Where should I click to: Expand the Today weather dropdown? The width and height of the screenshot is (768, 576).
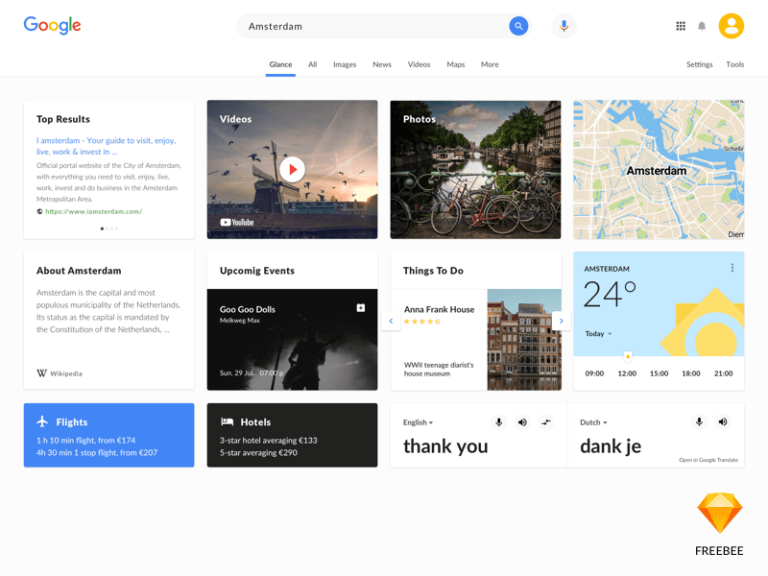[599, 334]
